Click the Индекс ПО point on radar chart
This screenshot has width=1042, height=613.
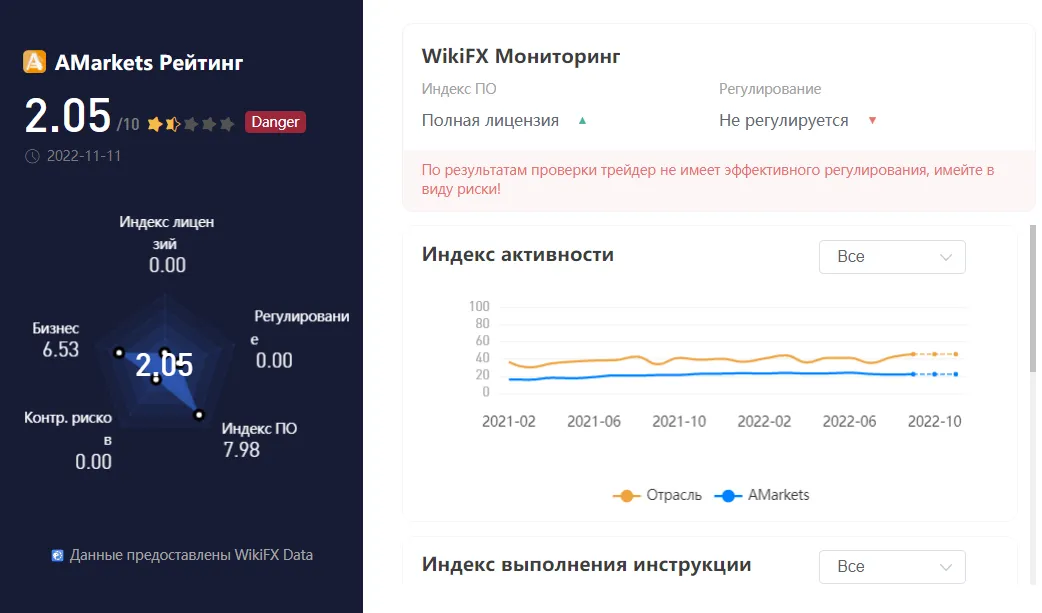199,415
